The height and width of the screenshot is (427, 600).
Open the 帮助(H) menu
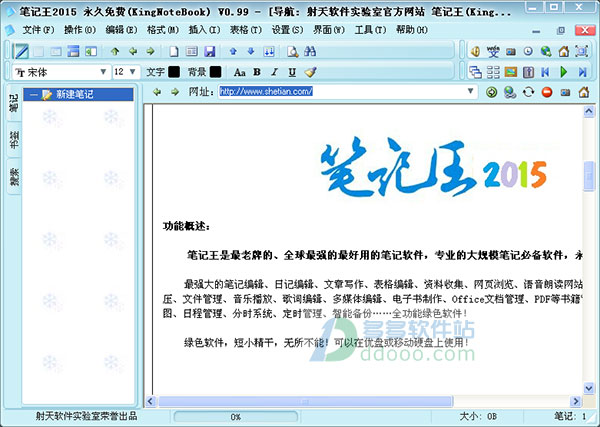(x=412, y=30)
